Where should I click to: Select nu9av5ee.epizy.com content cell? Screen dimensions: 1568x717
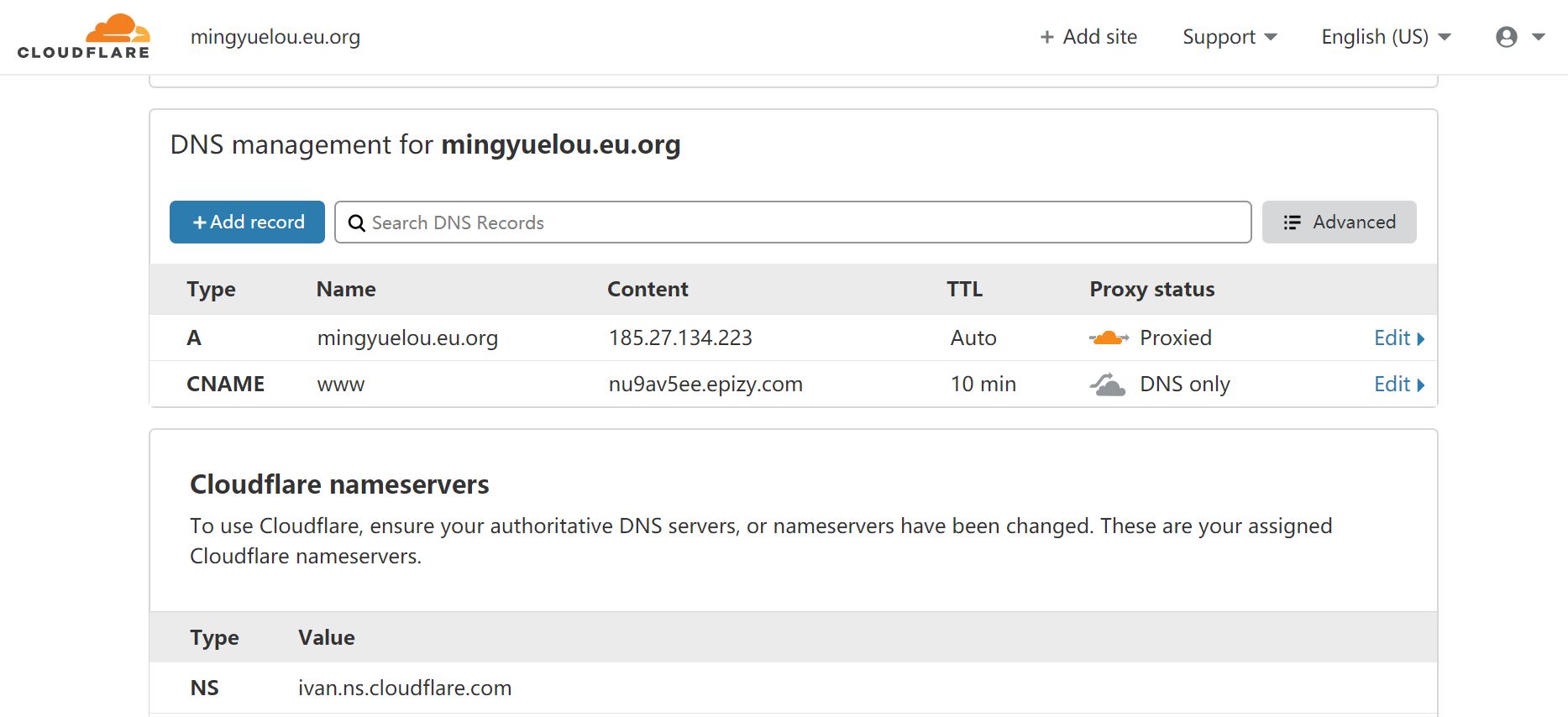(x=705, y=385)
